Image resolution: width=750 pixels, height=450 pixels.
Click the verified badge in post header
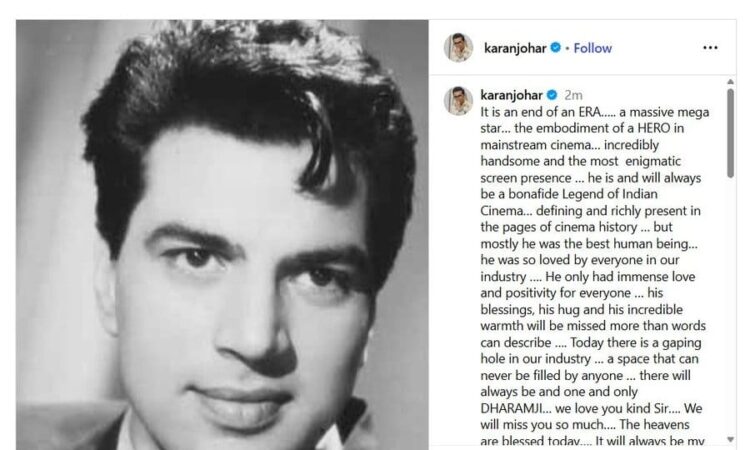pyautogui.click(x=555, y=48)
